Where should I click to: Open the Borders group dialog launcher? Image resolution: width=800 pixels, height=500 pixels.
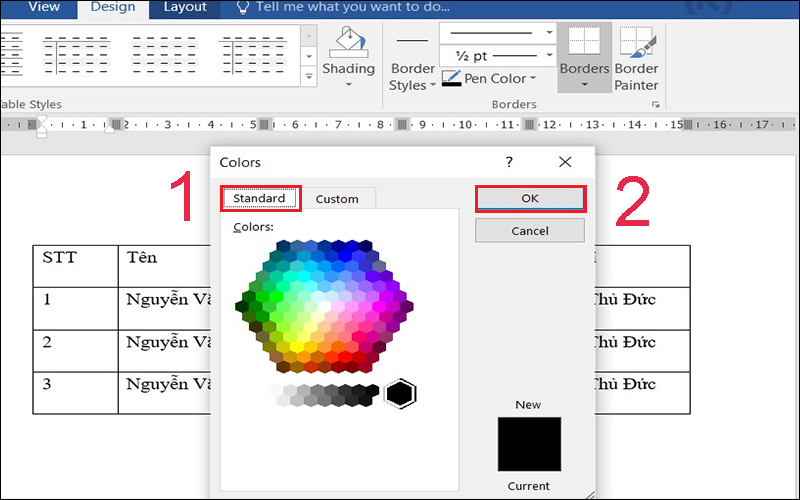[656, 104]
